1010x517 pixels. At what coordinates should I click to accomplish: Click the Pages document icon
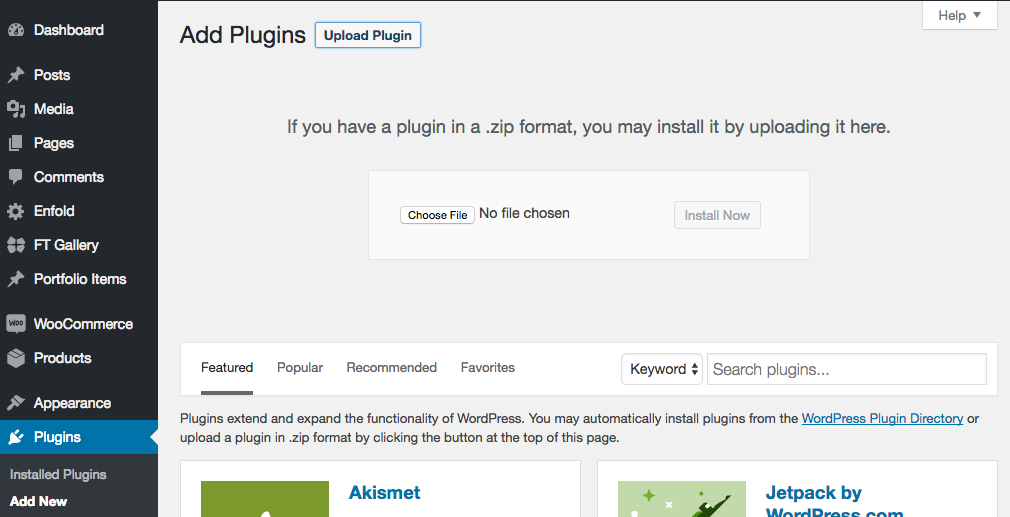tap(16, 144)
